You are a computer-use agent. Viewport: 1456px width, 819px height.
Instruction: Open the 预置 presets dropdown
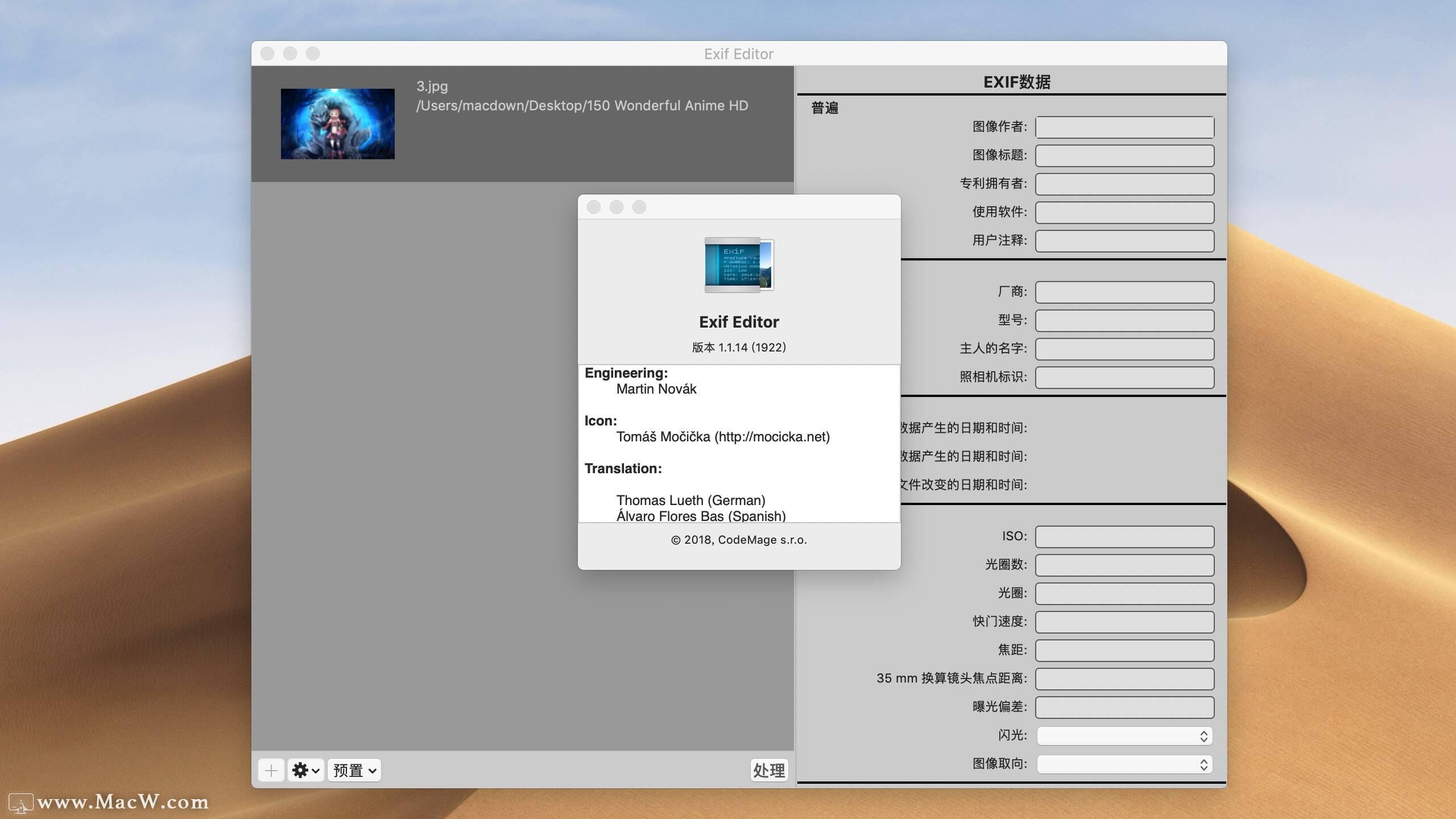pos(354,771)
